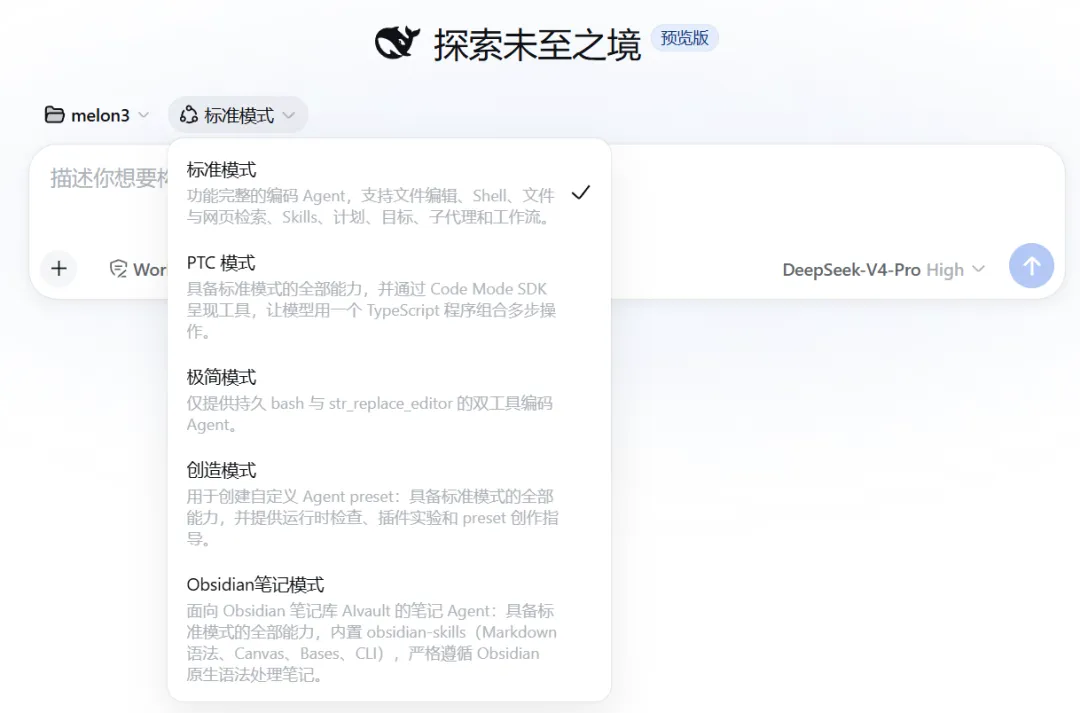Click the melon3 folder icon
Viewport: 1080px width, 713px height.
coord(54,115)
